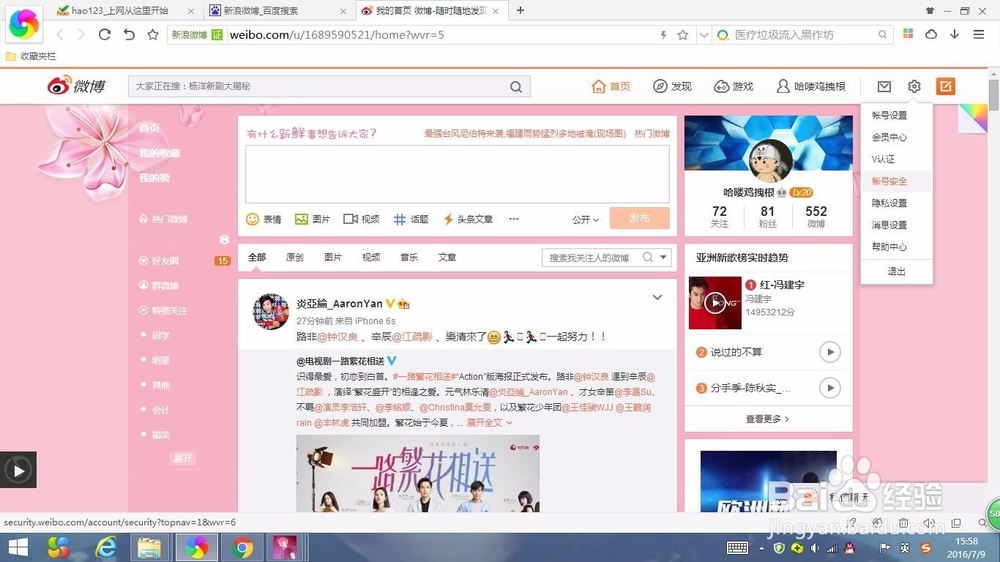Image resolution: width=1000 pixels, height=562 pixels.
Task: Switch to the 文章 feed tab
Action: coord(447,257)
